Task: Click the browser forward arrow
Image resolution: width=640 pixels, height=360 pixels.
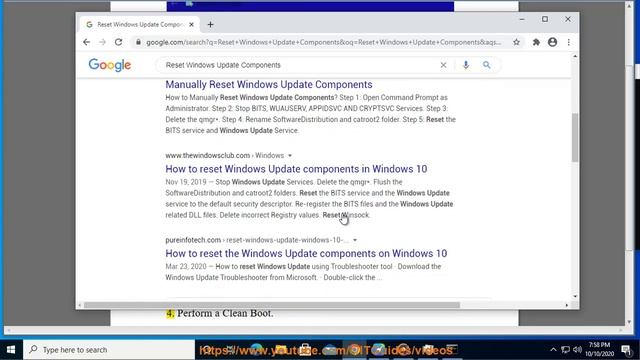Action: [102, 42]
